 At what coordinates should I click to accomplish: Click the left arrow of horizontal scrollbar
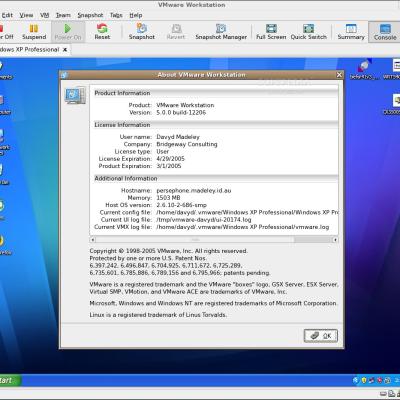pos(93,239)
